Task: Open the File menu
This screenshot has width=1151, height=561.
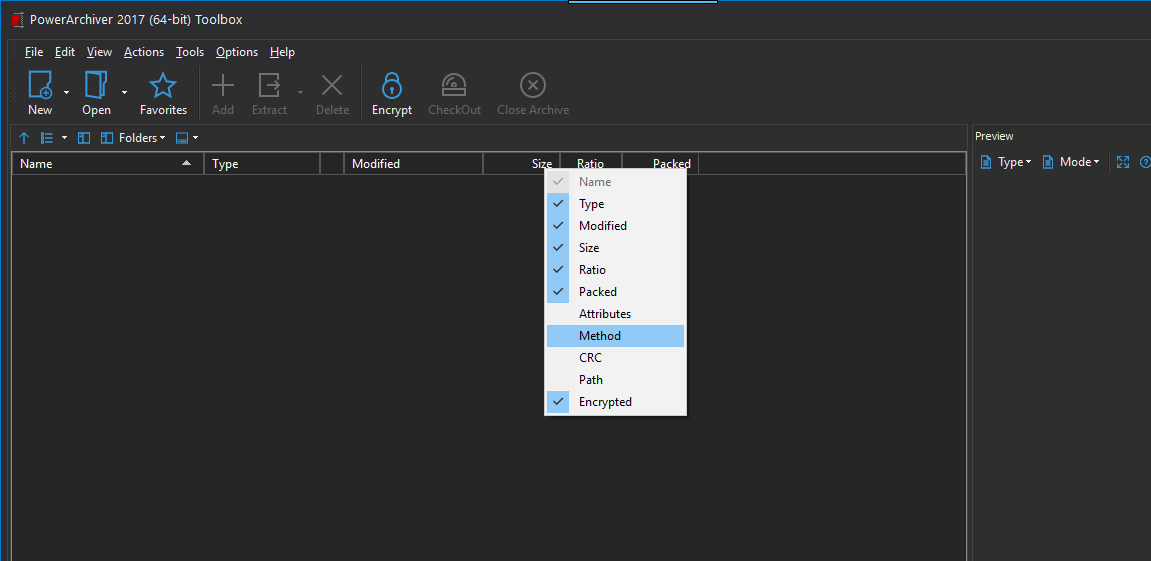Action: [34, 52]
